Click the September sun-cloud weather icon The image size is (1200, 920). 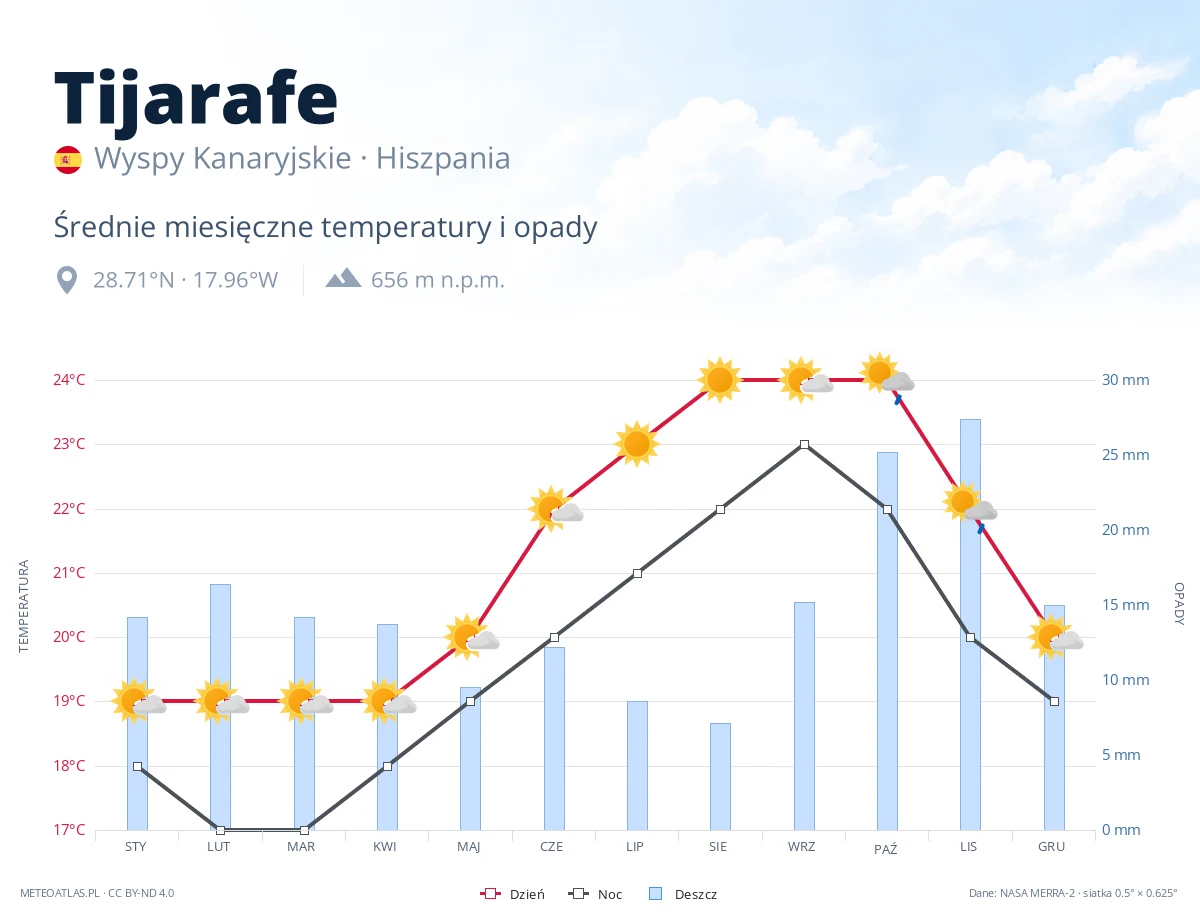pos(807,380)
